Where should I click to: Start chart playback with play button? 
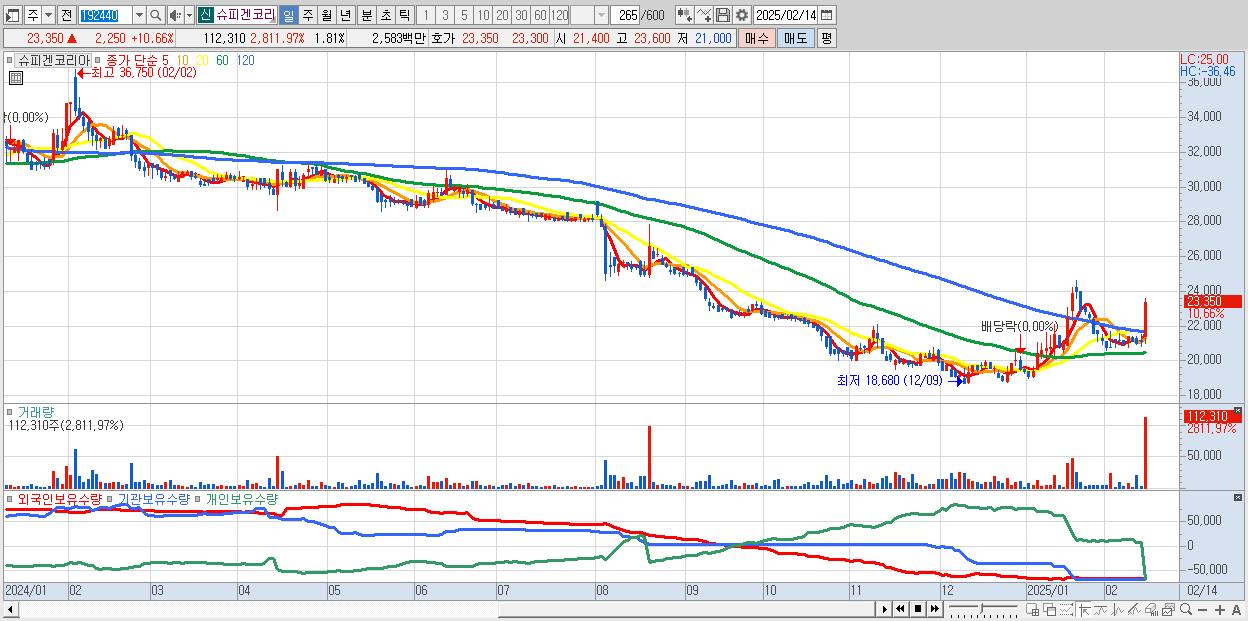click(885, 609)
